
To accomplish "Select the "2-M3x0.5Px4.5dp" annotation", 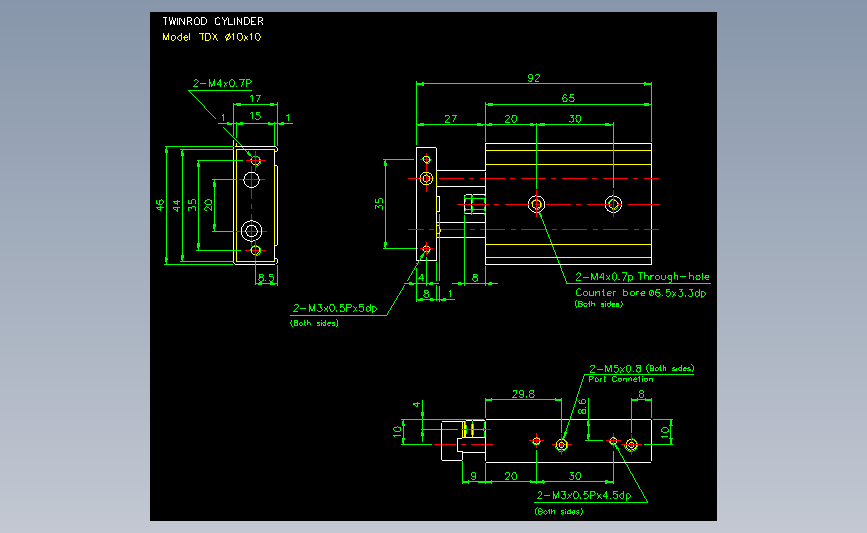I will [x=583, y=495].
